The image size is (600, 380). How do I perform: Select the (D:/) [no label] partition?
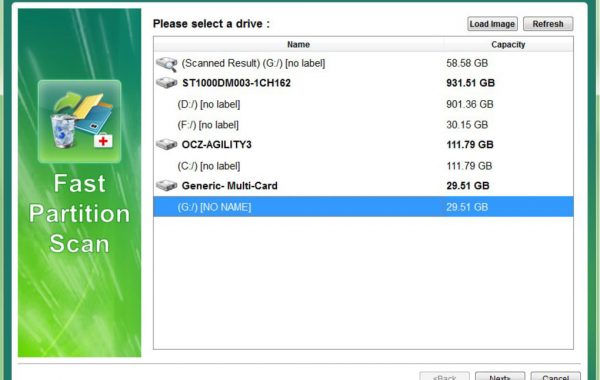tap(363, 104)
